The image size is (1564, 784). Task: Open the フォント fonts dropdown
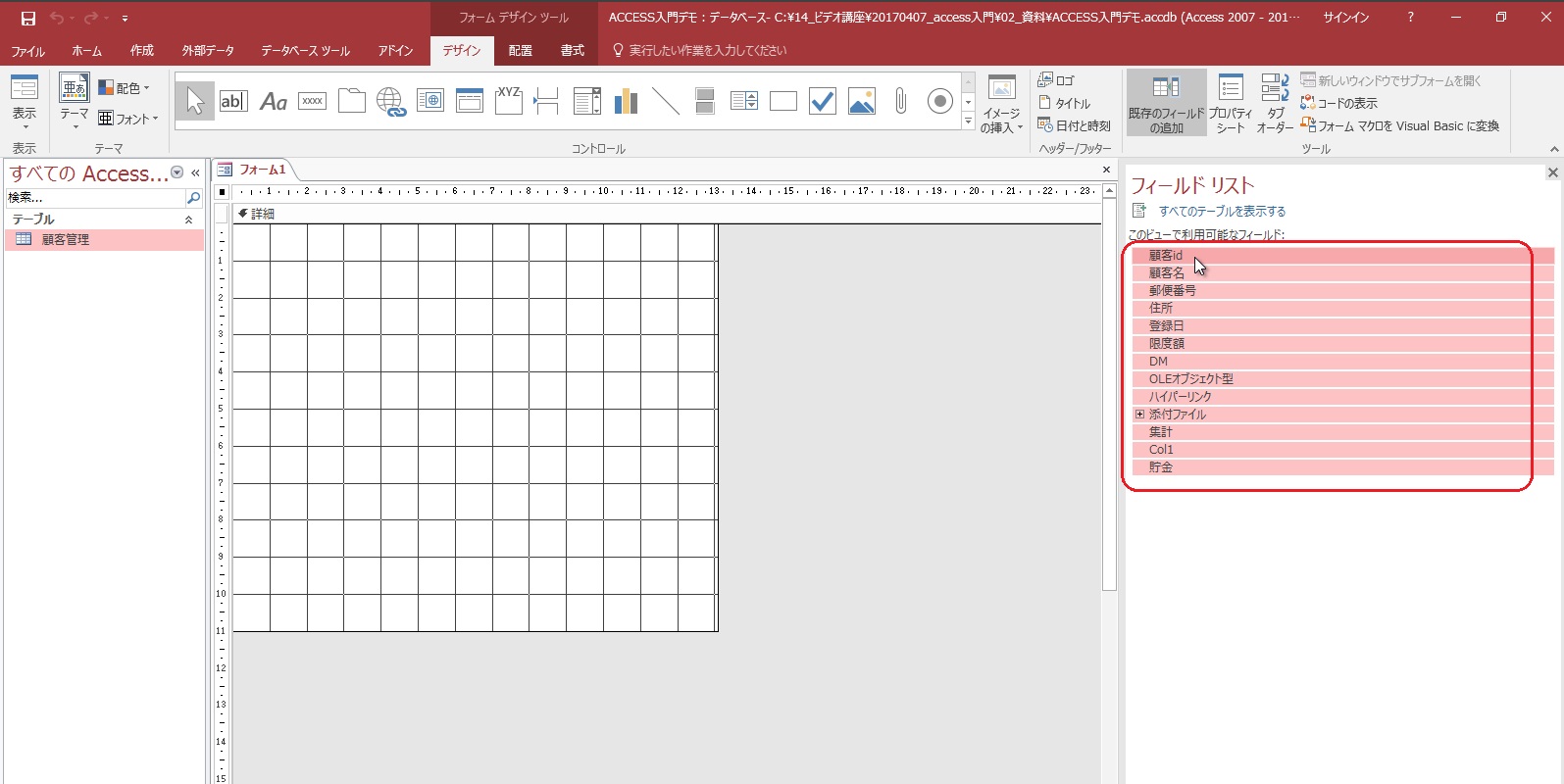[128, 119]
